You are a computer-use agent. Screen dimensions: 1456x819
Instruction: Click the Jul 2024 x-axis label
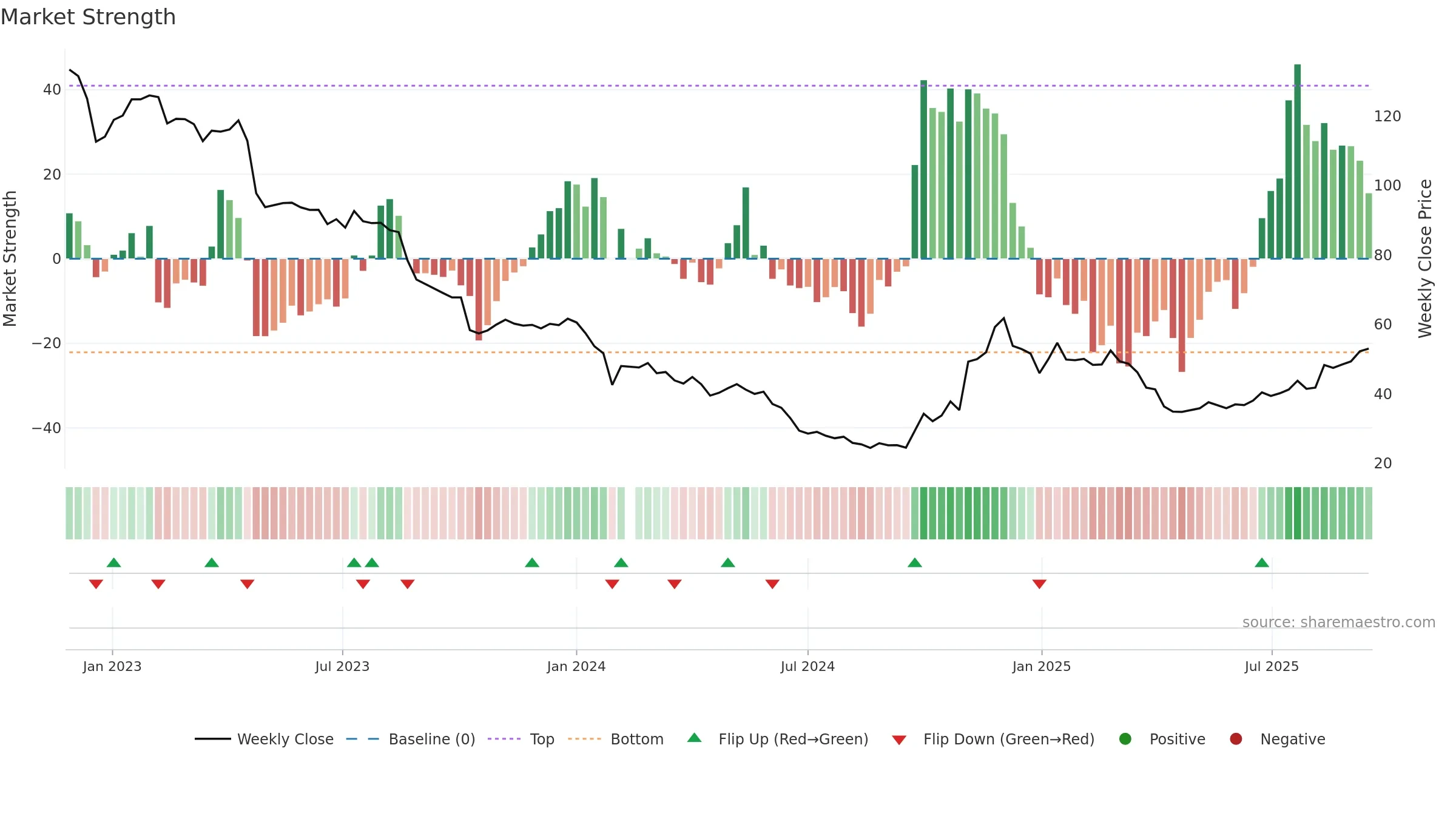[807, 666]
